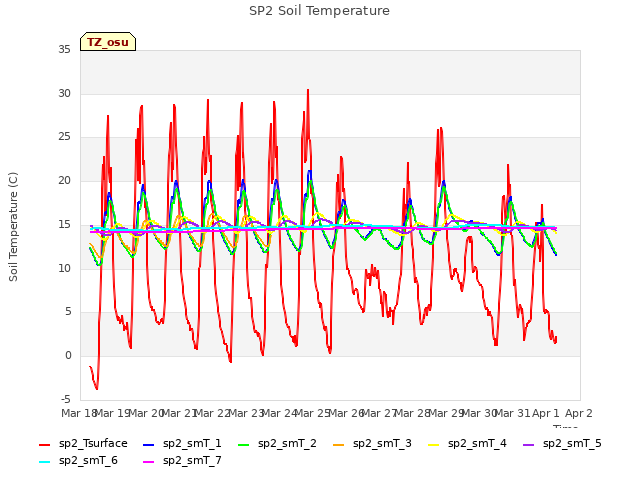Image resolution: width=640 pixels, height=480 pixels.
Task: Click the yellow sp2_smT_4 color marker
Action: point(433,444)
